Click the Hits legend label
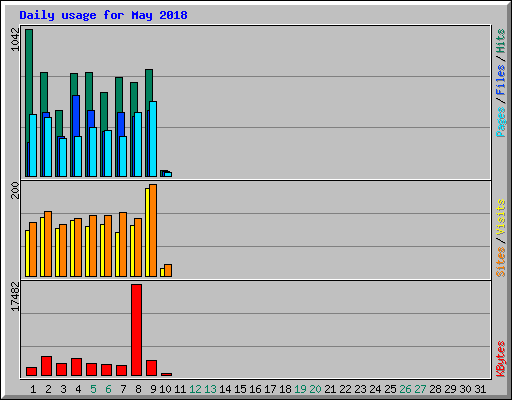This screenshot has width=512, height=400. 501,41
